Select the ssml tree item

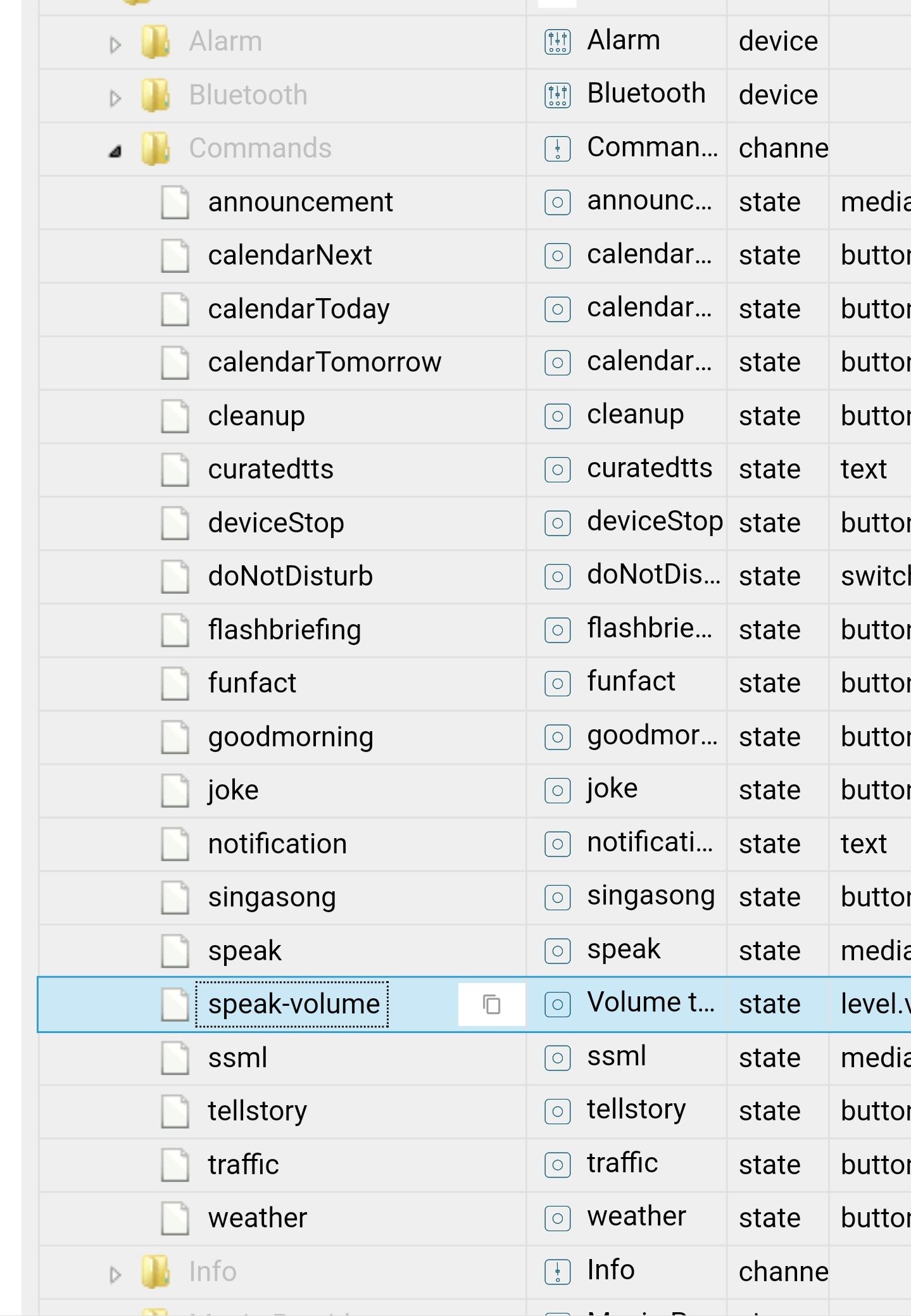point(237,1058)
